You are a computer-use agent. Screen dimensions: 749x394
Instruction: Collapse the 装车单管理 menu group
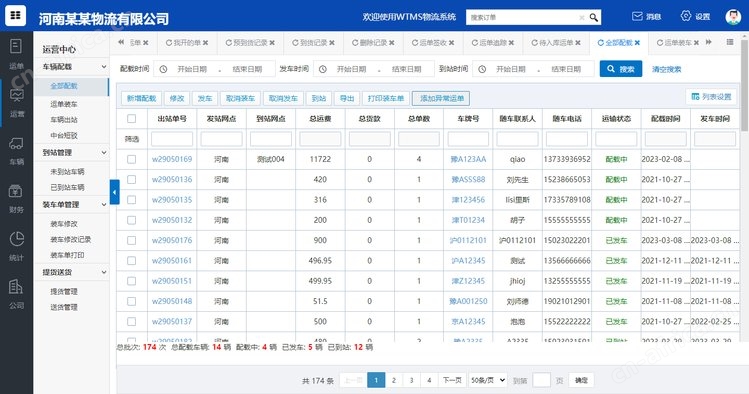104,204
